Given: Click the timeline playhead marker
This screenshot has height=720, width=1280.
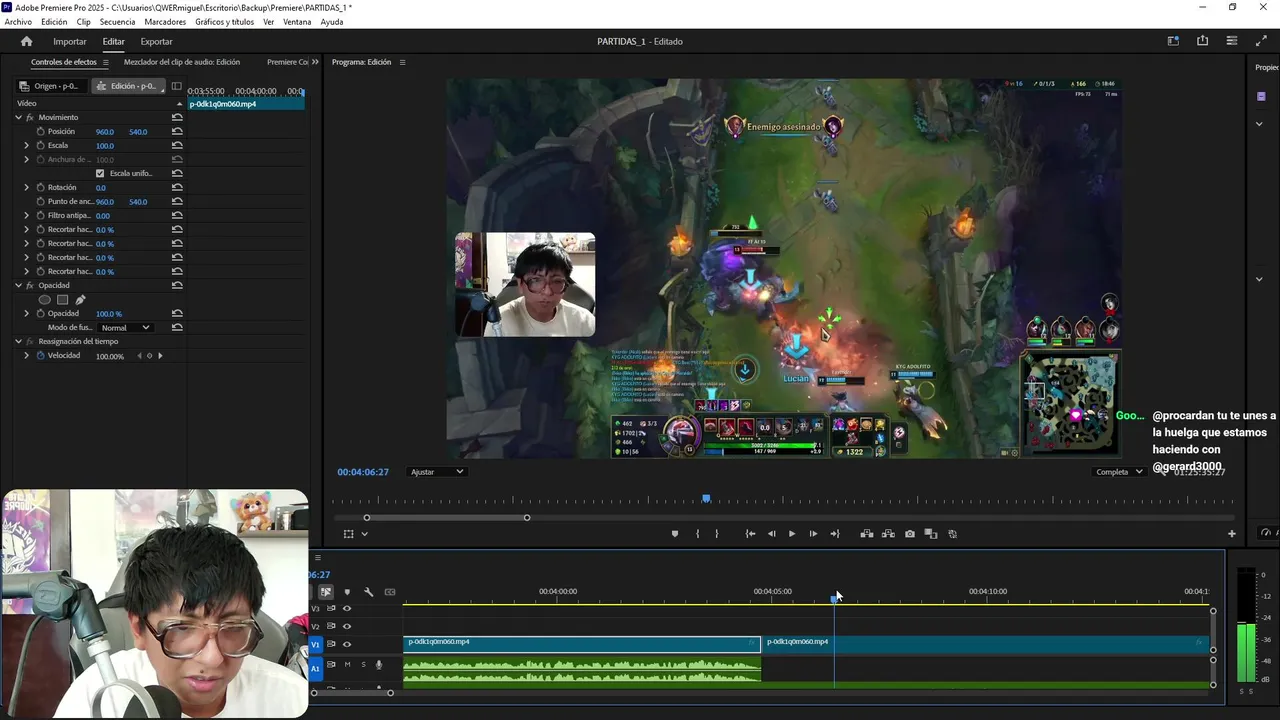Looking at the screenshot, I should click(834, 598).
